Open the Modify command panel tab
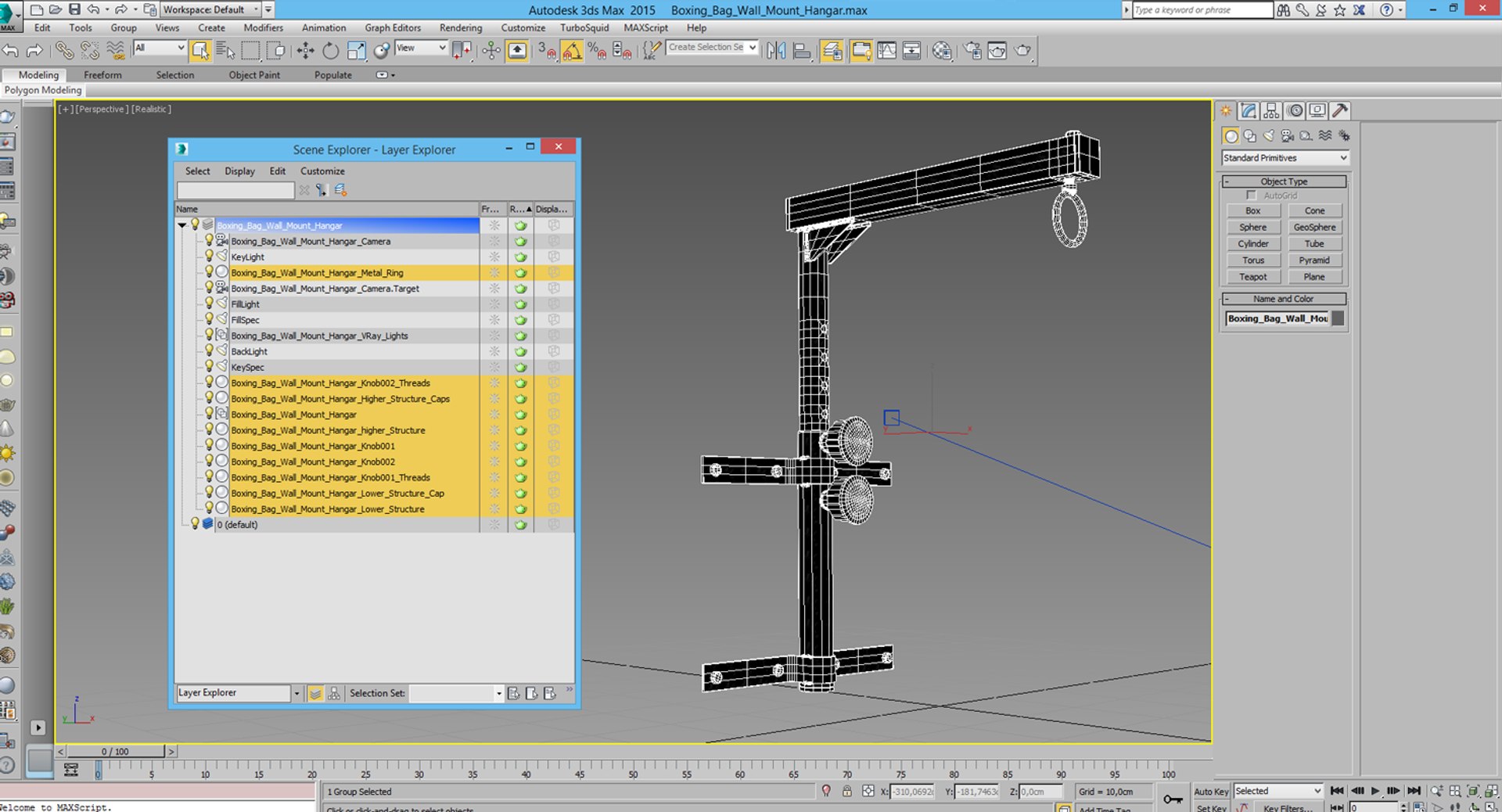 click(x=1249, y=110)
